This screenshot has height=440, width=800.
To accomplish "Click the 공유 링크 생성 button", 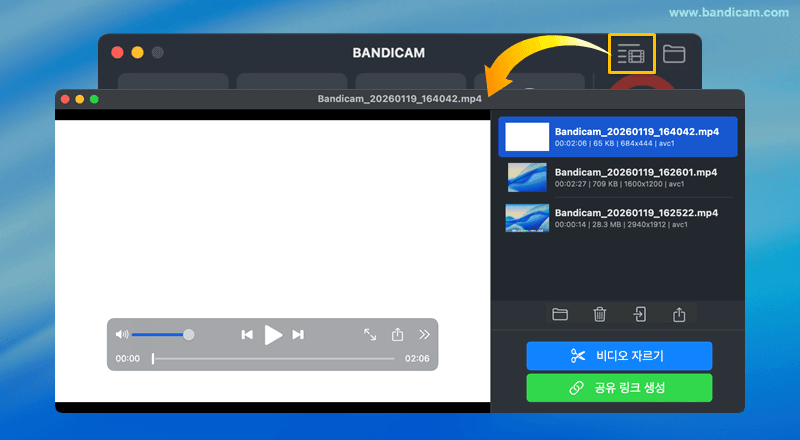I will click(619, 387).
